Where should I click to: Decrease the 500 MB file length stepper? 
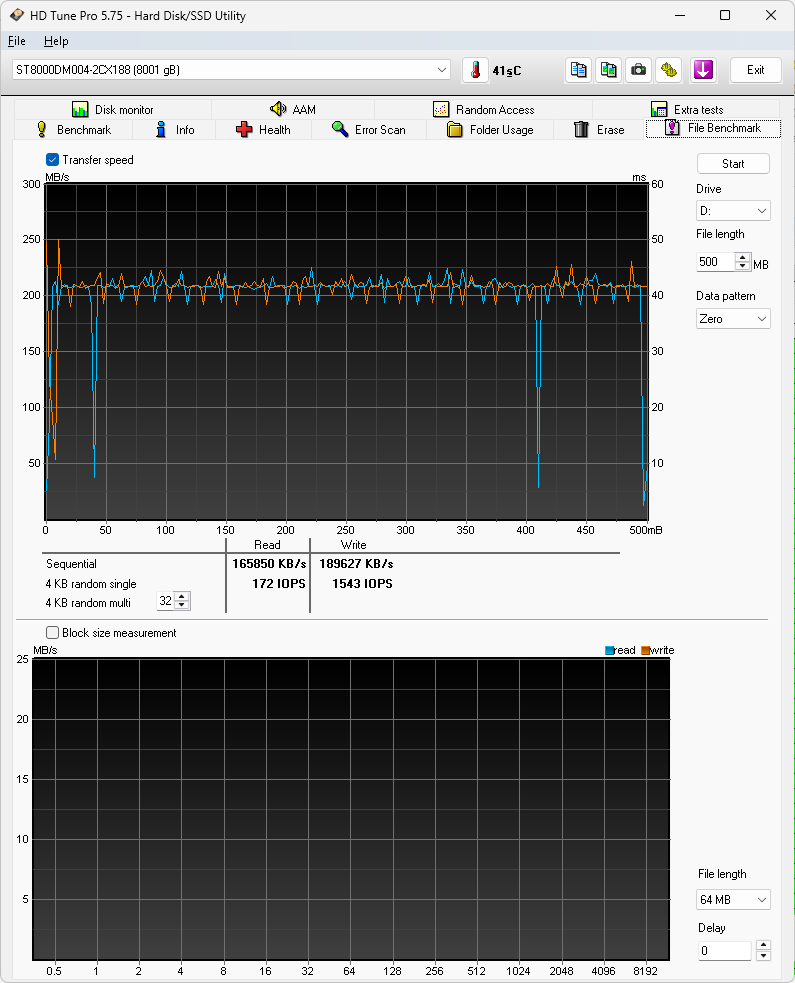[742, 266]
